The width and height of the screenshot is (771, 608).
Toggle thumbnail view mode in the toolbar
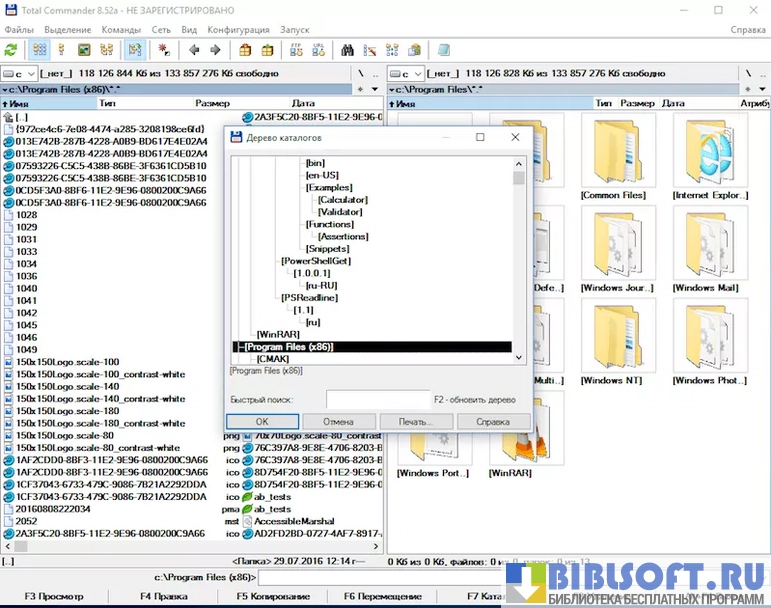coord(84,49)
